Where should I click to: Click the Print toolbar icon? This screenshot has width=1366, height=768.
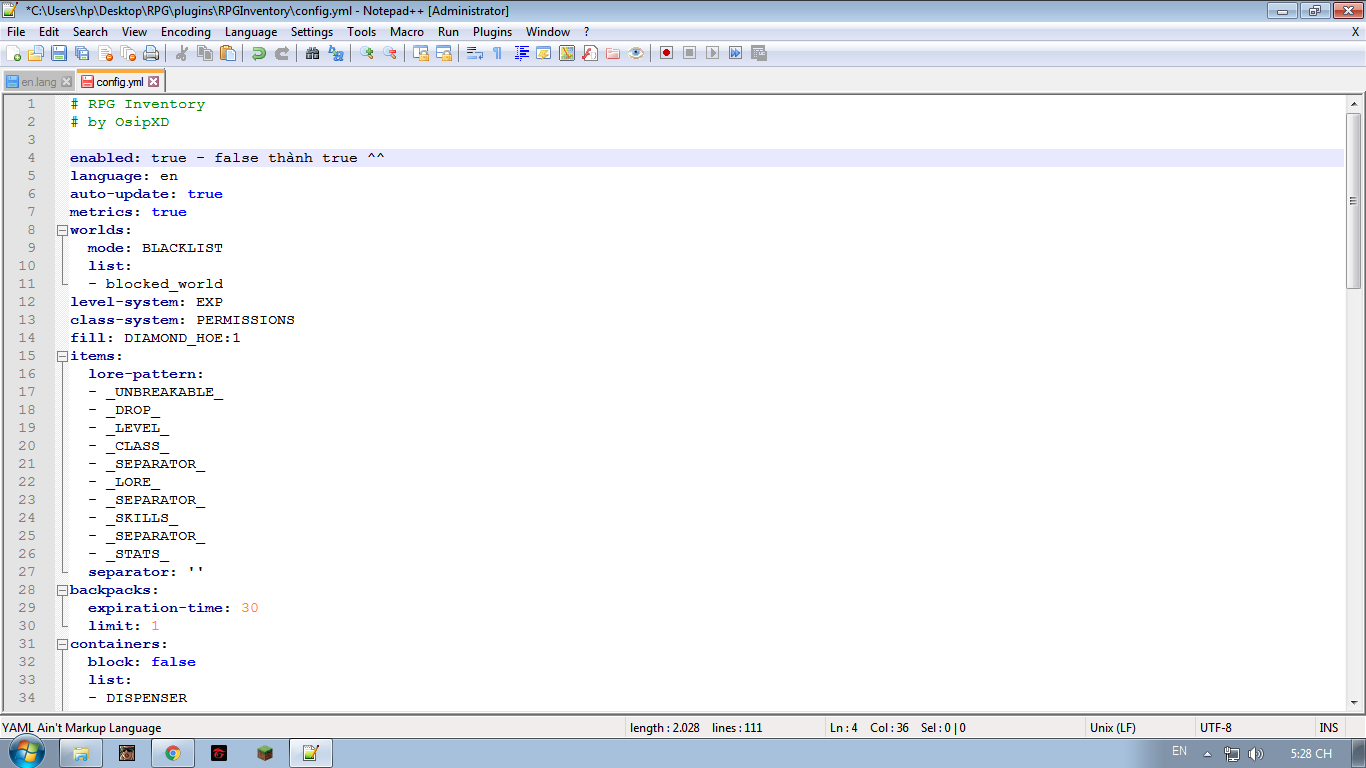151,53
